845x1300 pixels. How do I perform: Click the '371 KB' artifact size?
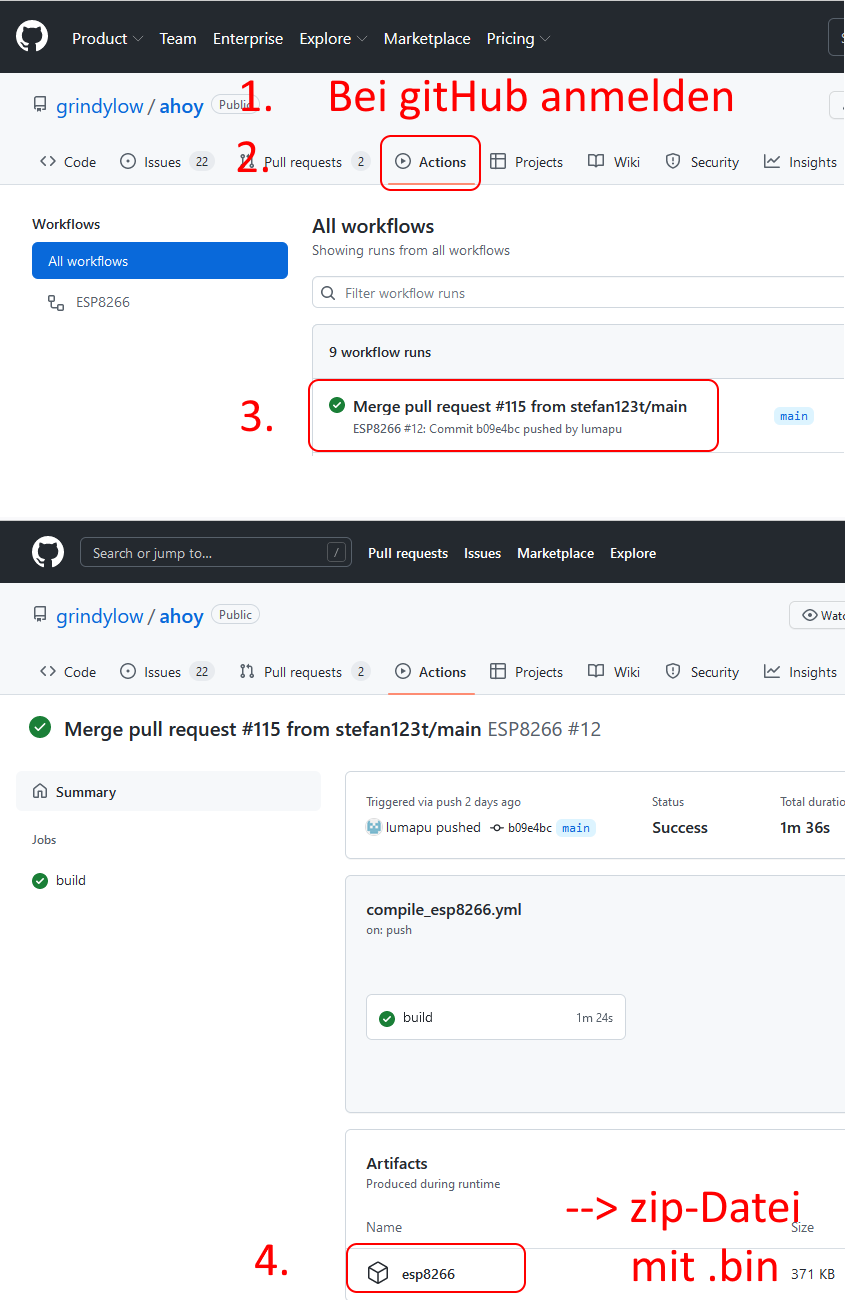(x=813, y=1273)
